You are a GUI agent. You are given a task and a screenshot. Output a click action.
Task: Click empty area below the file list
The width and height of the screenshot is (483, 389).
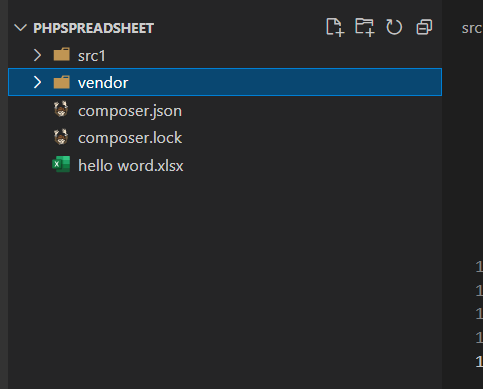pyautogui.click(x=225, y=280)
